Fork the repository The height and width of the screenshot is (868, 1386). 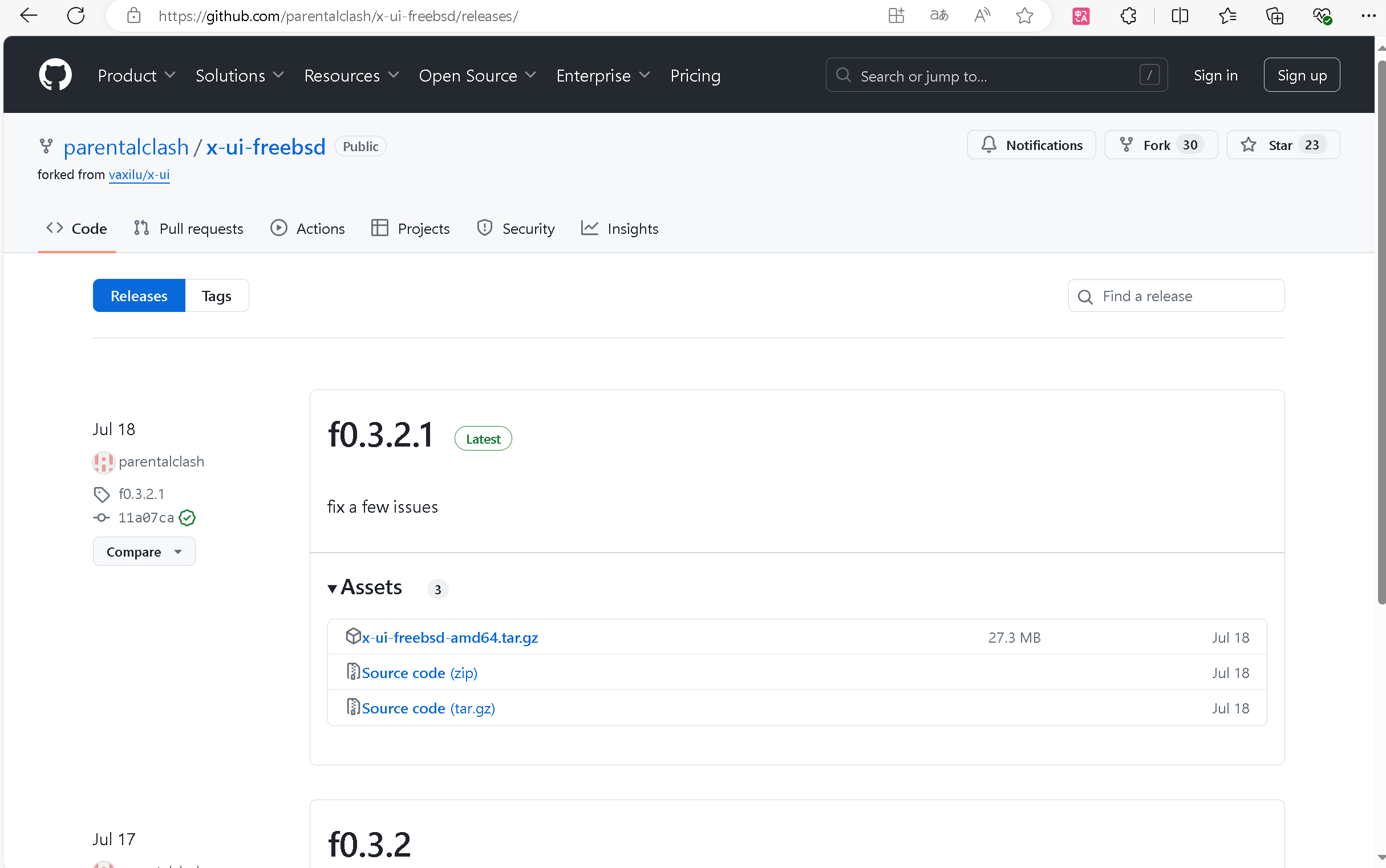1161,145
